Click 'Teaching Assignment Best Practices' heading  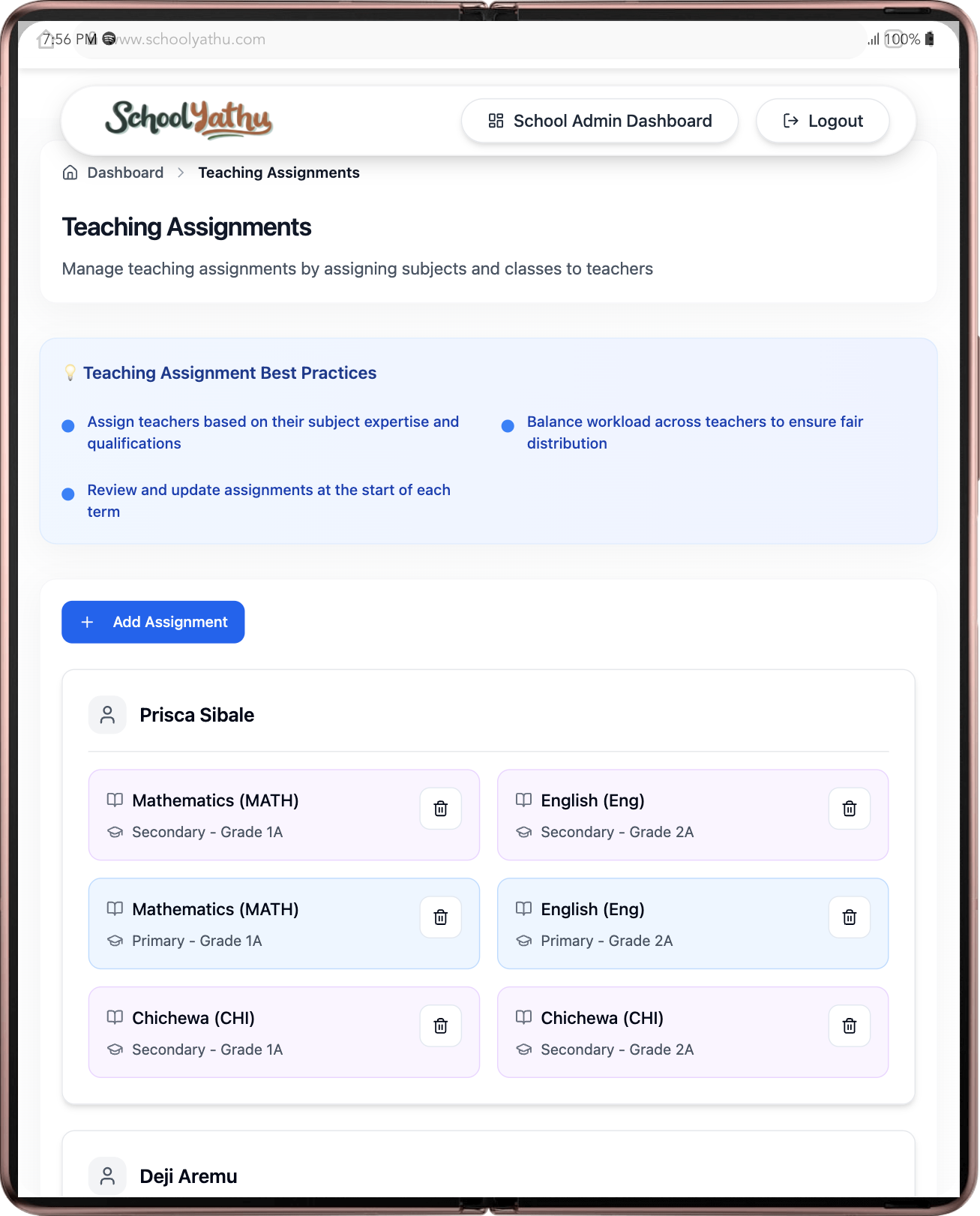(229, 373)
